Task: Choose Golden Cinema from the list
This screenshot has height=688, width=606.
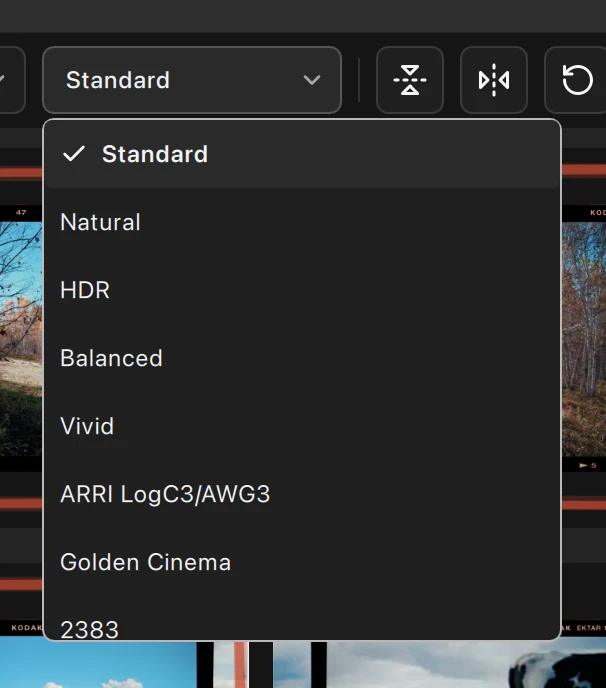Action: [302, 562]
